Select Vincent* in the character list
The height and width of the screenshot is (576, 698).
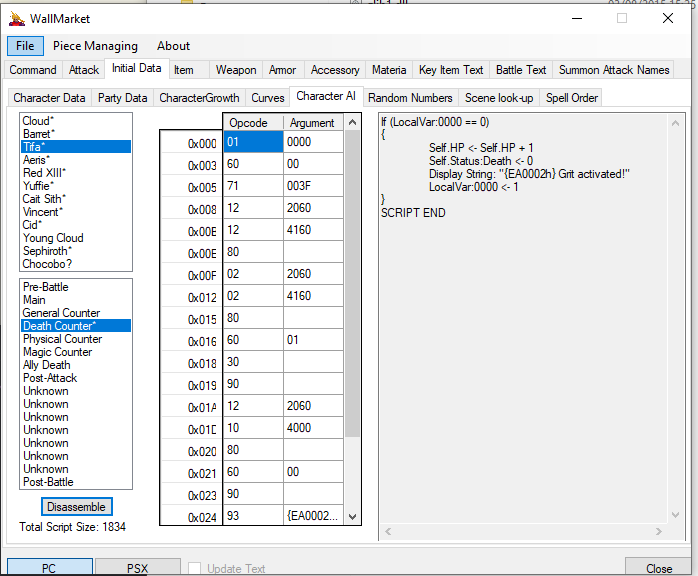76,212
